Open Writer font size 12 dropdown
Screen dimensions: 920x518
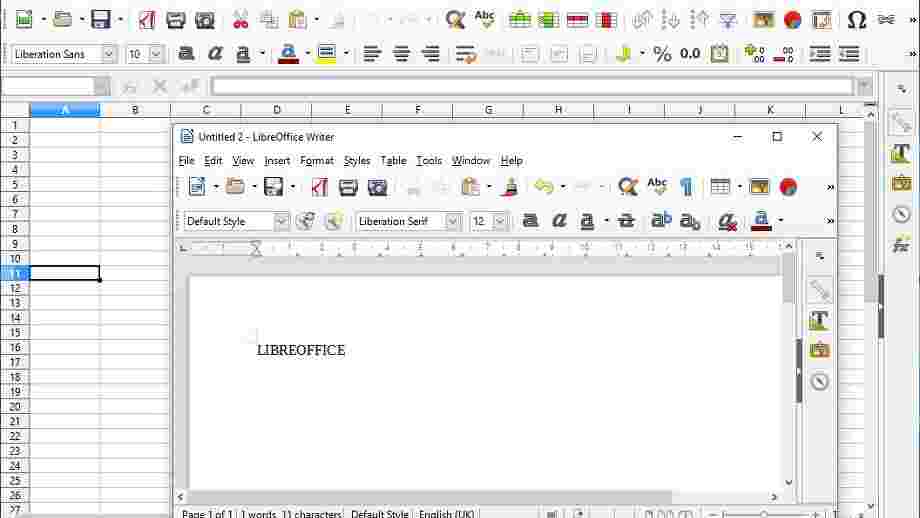499,221
